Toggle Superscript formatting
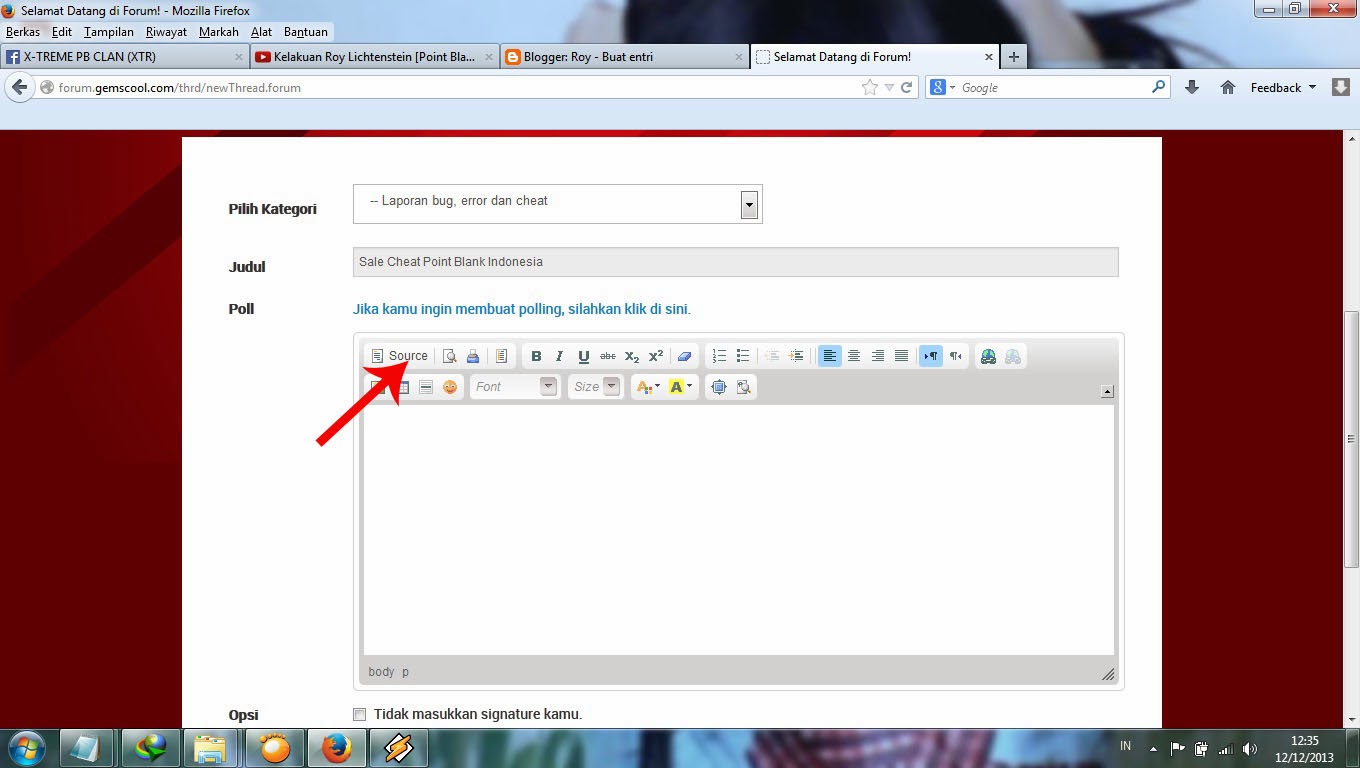 pyautogui.click(x=656, y=356)
